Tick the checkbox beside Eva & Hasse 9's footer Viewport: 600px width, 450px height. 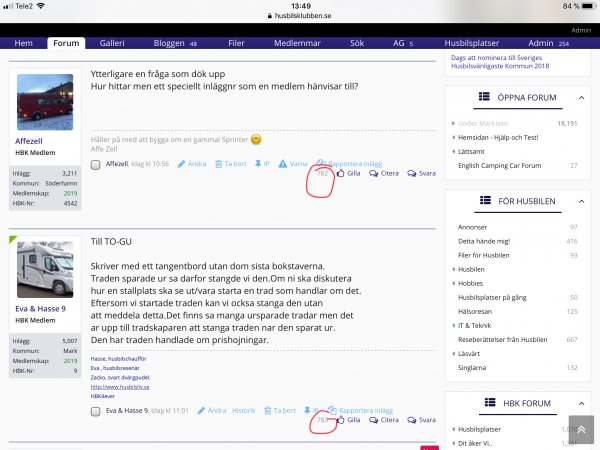click(95, 411)
